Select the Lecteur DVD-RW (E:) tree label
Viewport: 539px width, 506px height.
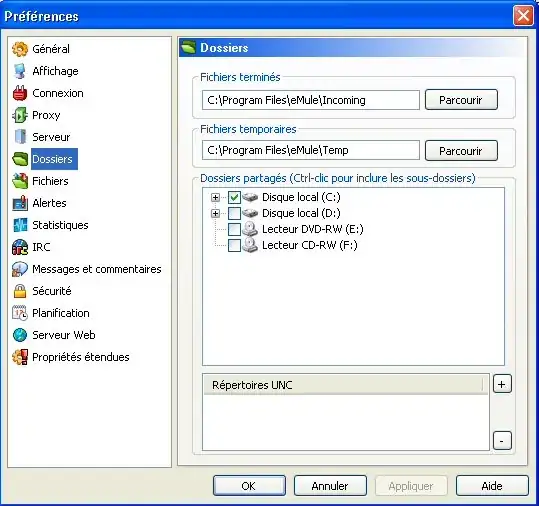pyautogui.click(x=312, y=229)
